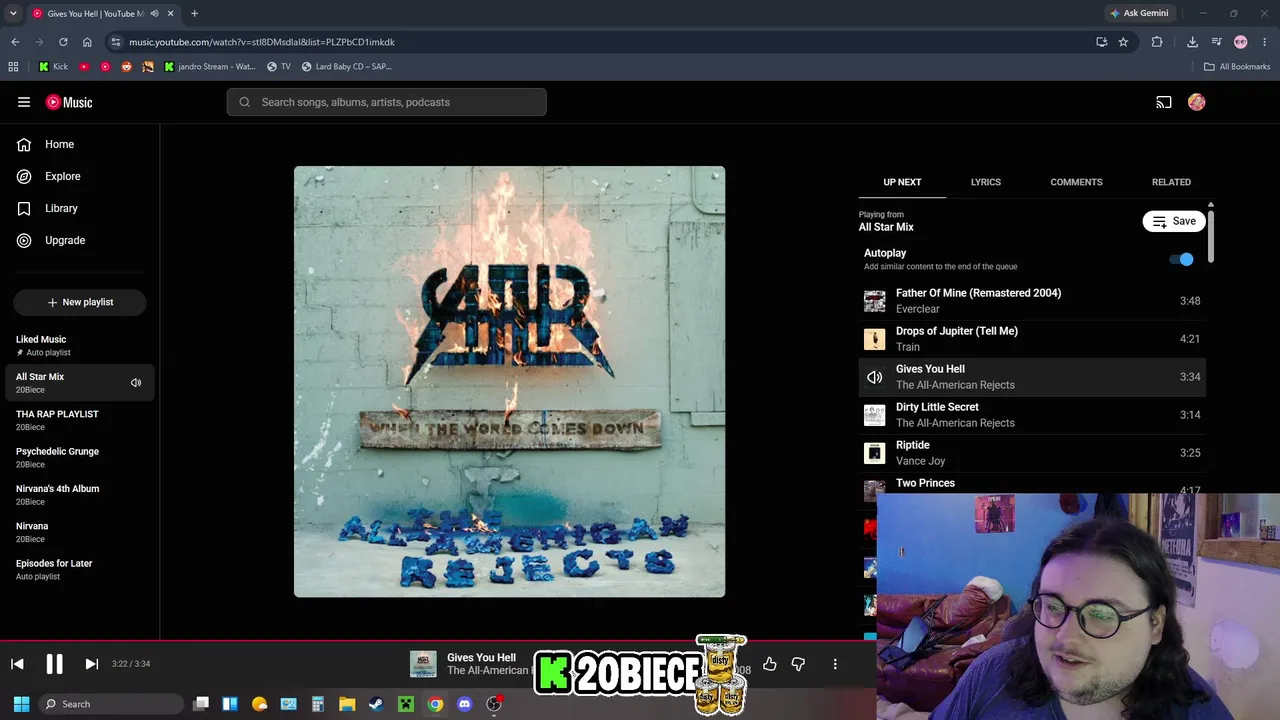Open the Lard Baby CD bookmark
Screen dimensions: 1280x720
point(347,67)
